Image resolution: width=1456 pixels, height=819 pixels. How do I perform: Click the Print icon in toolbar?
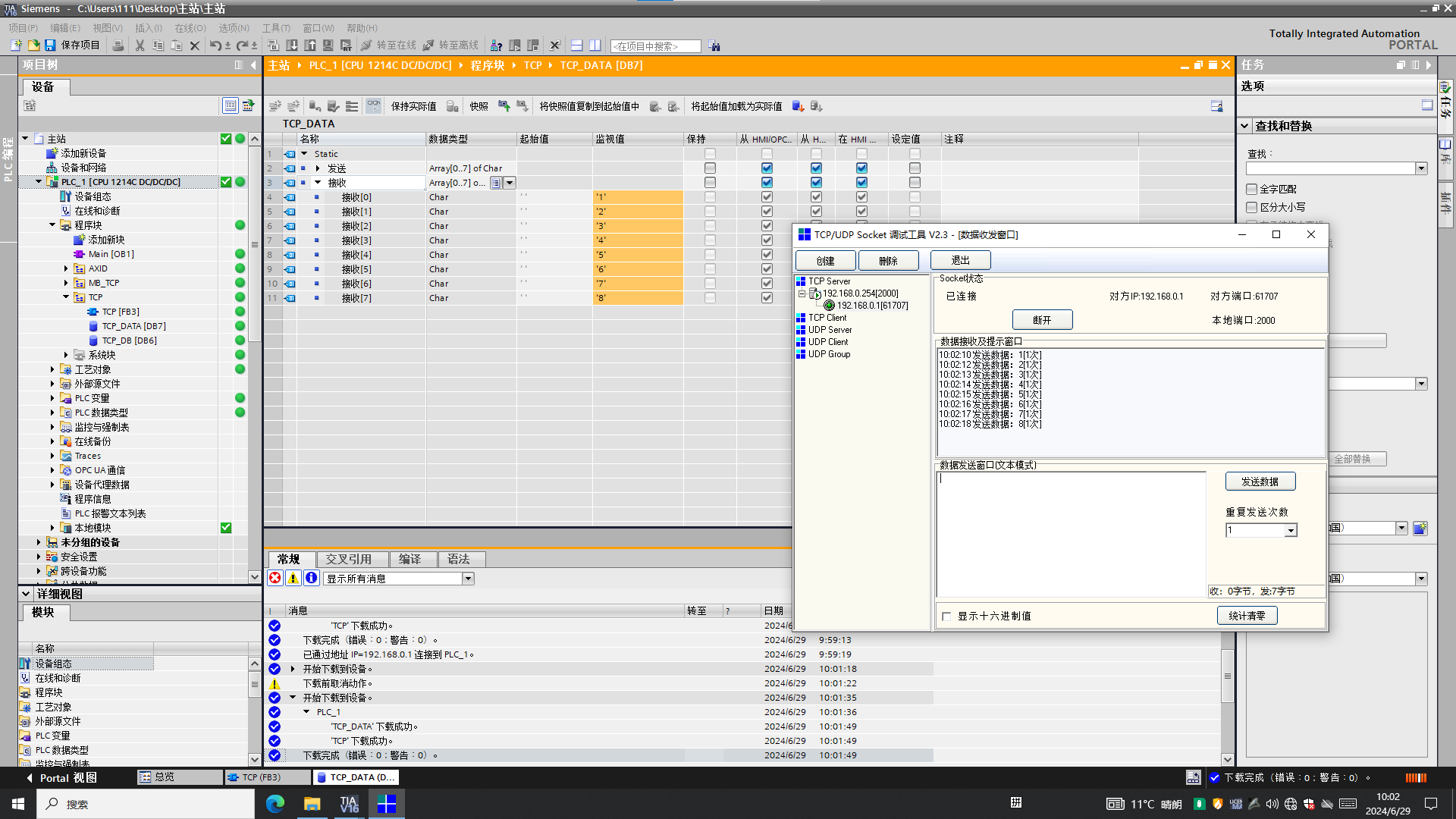click(118, 45)
